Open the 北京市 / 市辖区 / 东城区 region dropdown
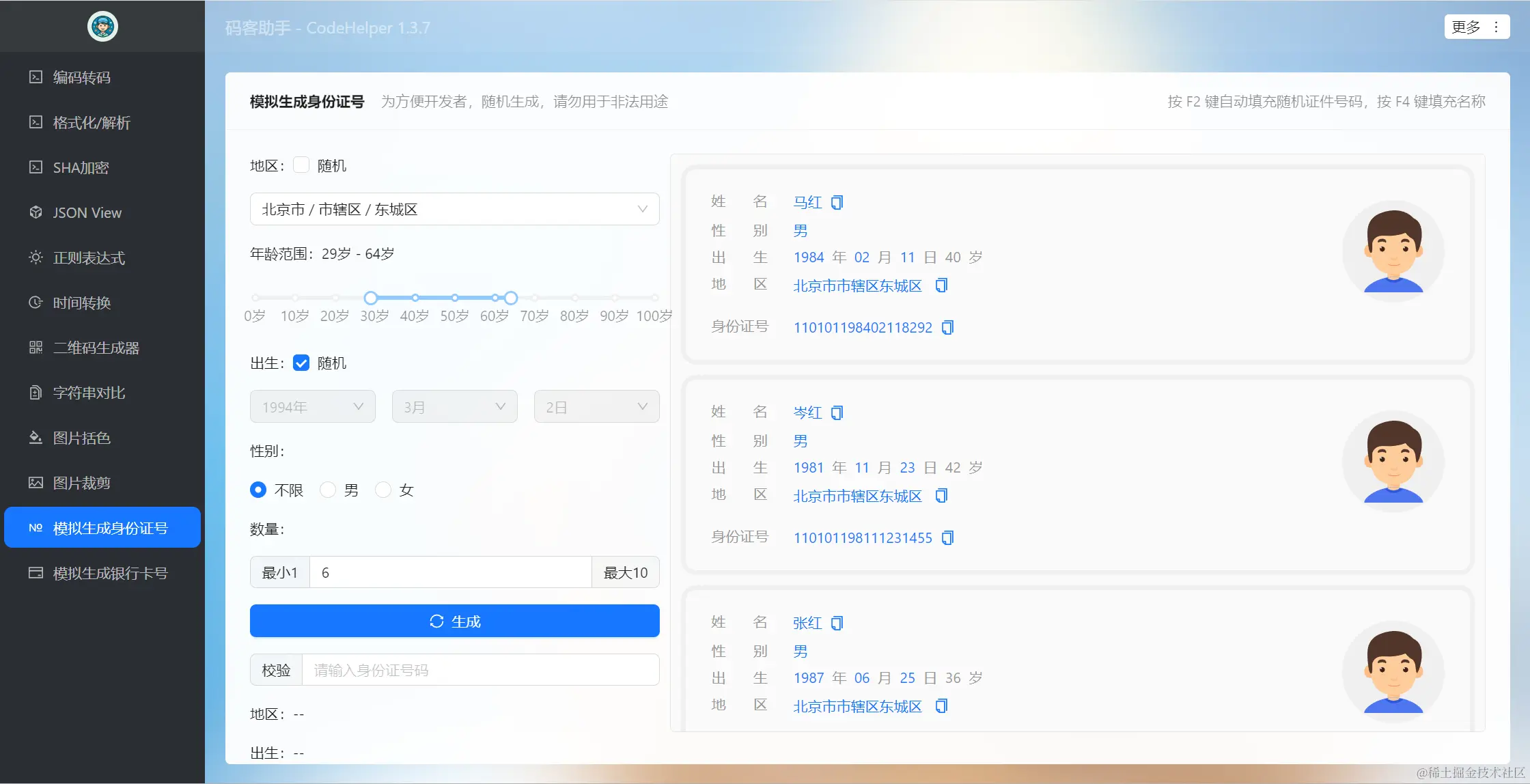Screen dimensions: 1530x784 click(x=454, y=209)
